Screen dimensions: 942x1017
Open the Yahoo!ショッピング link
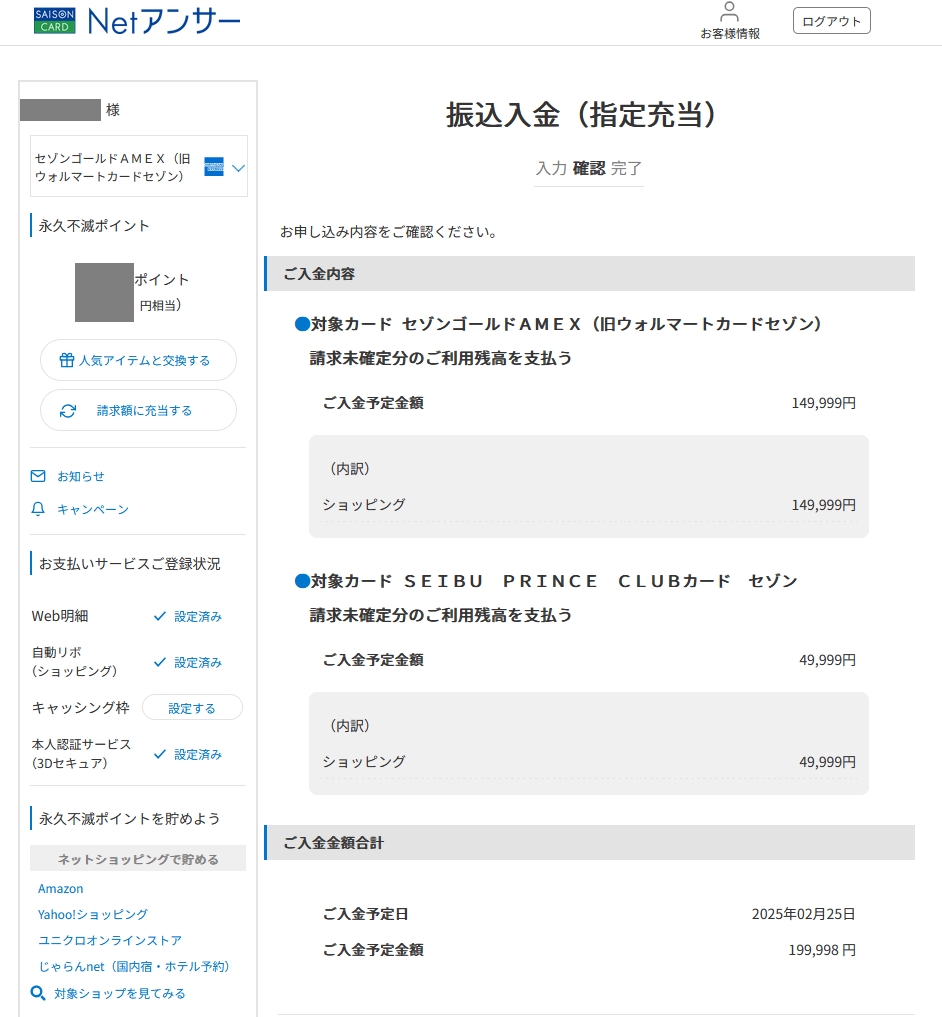[93, 915]
